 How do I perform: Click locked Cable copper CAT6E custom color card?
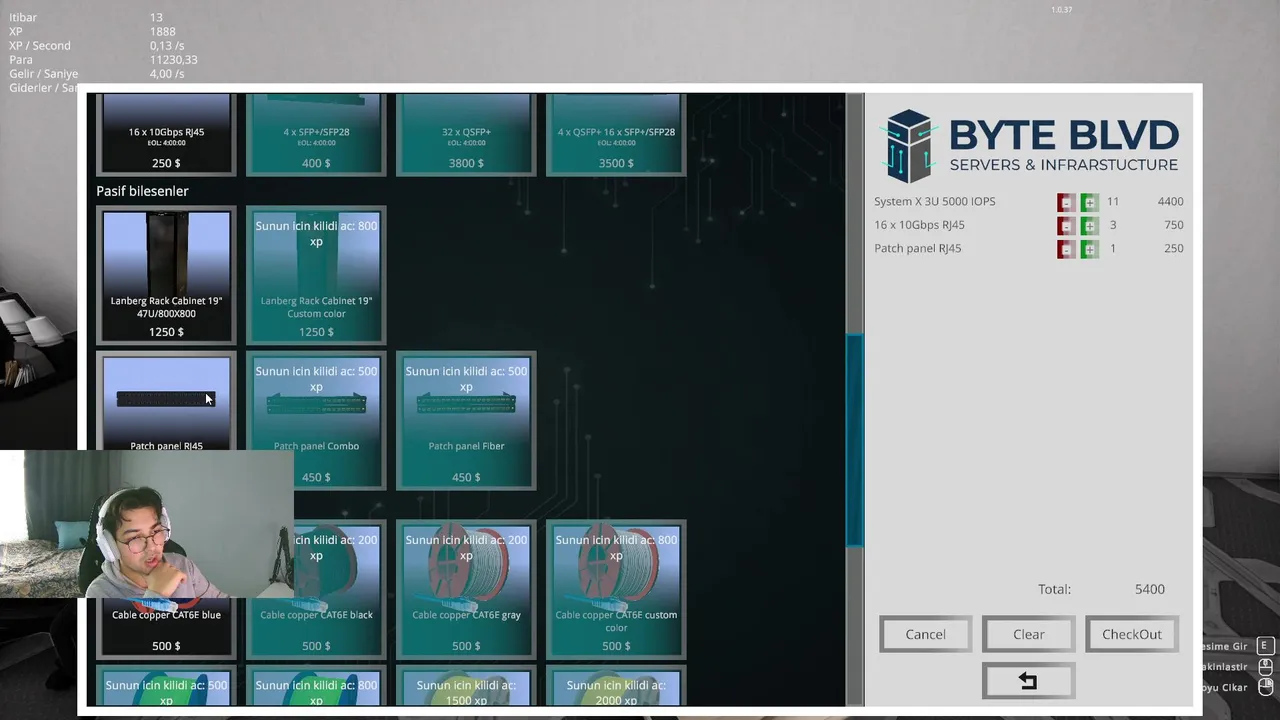click(x=616, y=590)
